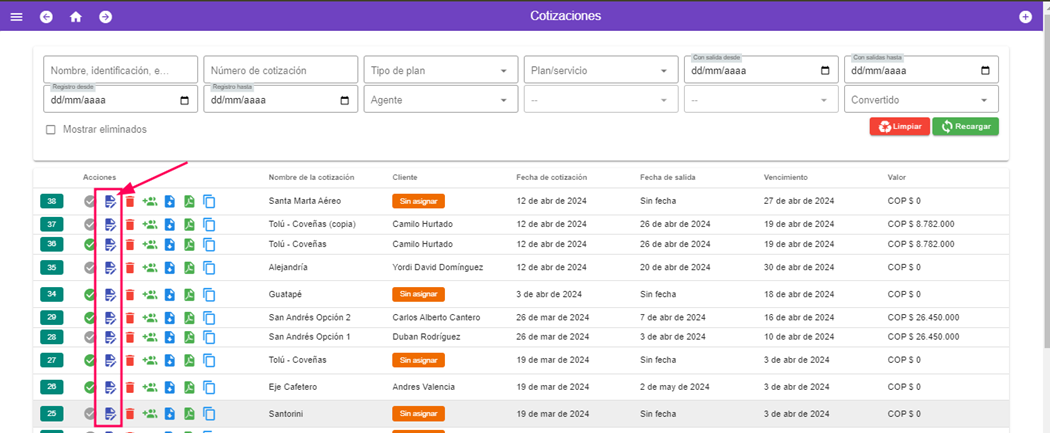
Task: Add a new quotation with plus icon
Action: [1025, 16]
